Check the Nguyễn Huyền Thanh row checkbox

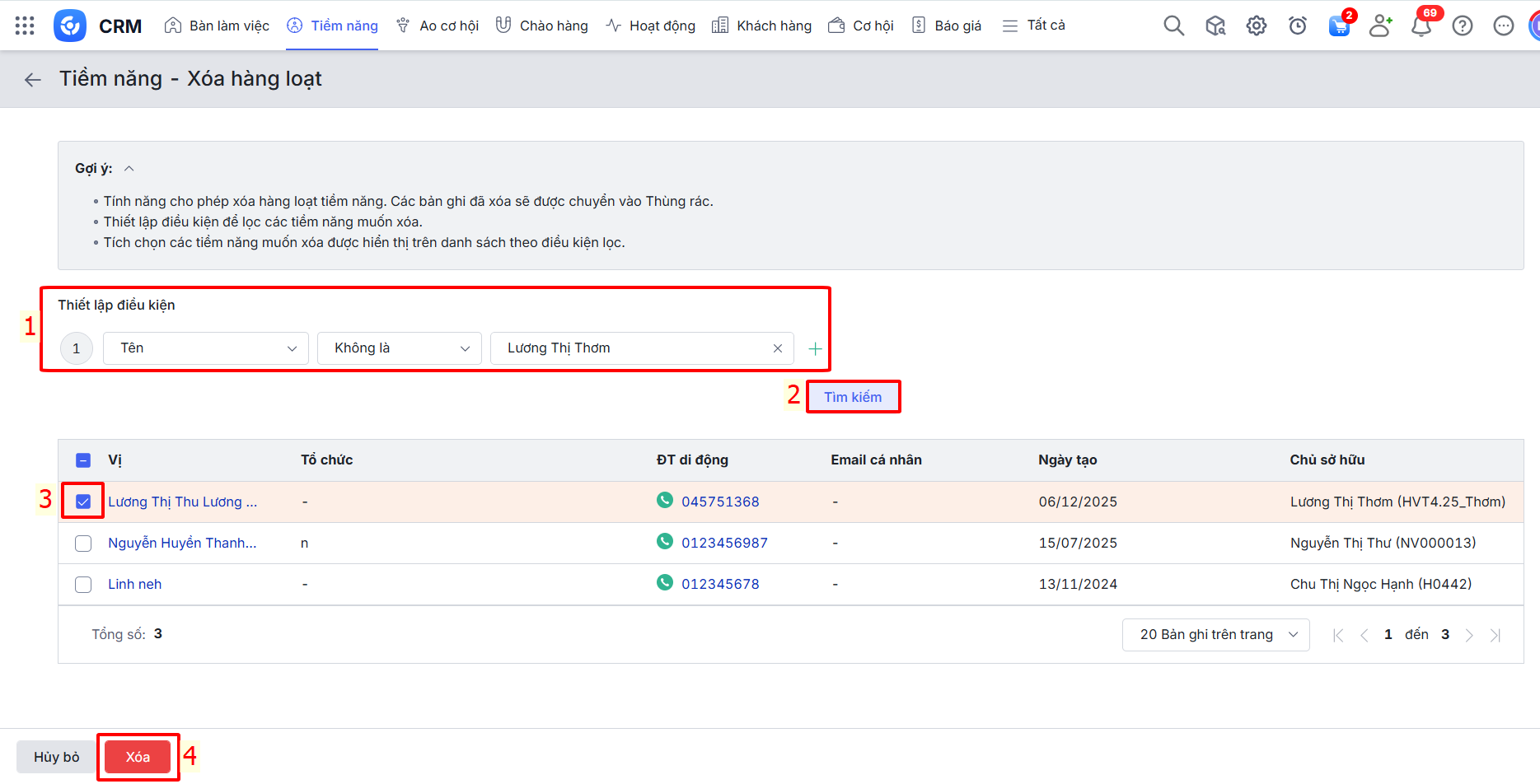click(83, 544)
